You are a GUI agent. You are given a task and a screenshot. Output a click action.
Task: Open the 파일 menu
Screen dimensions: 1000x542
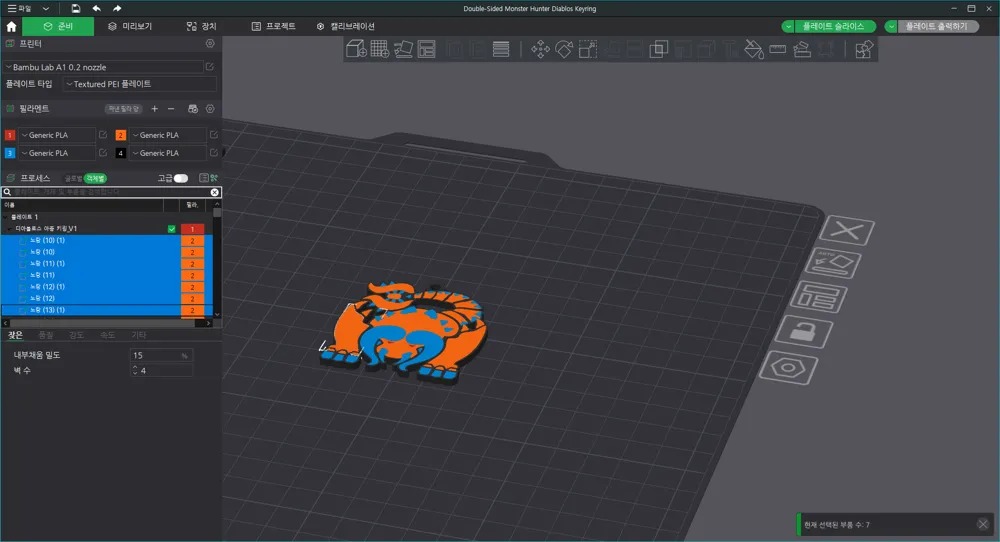[x=19, y=8]
